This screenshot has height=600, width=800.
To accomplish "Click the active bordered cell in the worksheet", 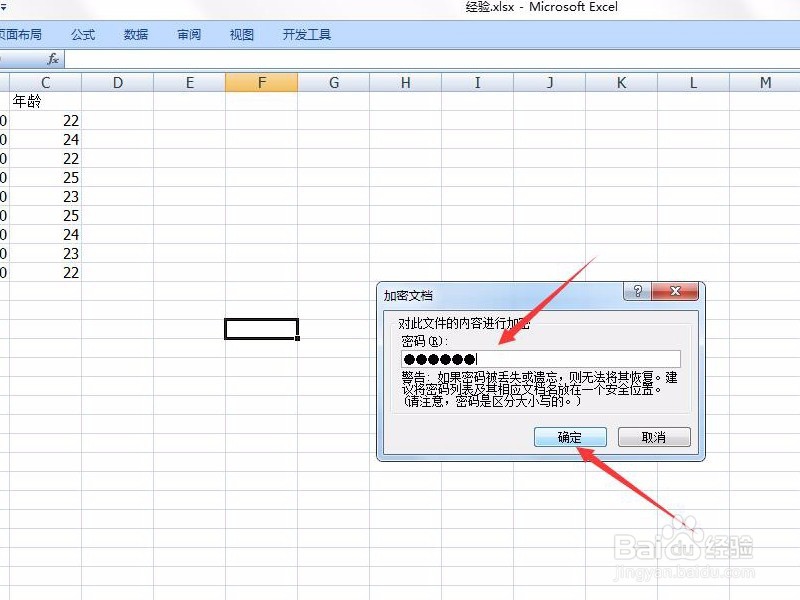I will 261,328.
